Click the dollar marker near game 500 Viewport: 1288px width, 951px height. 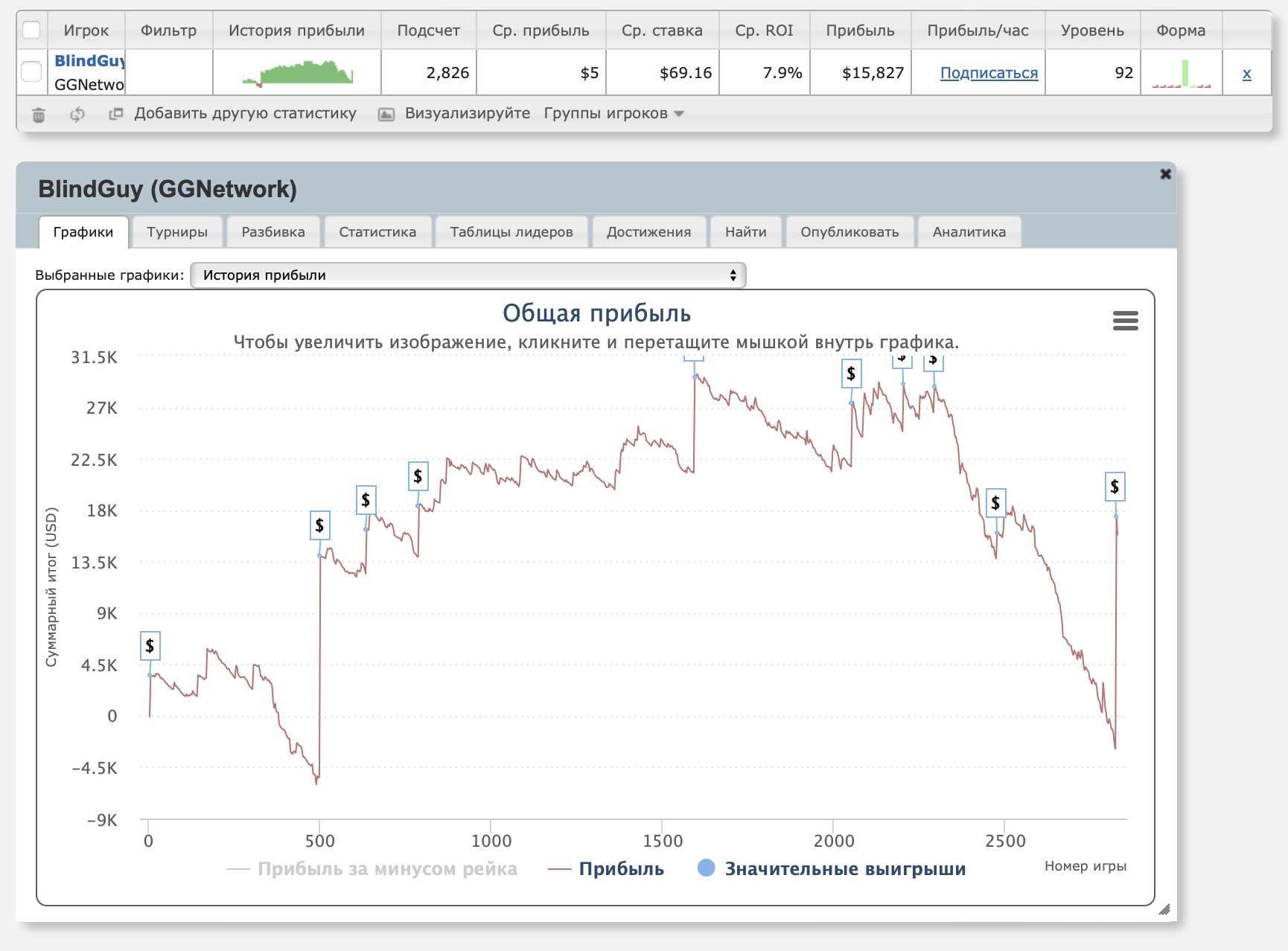[319, 525]
